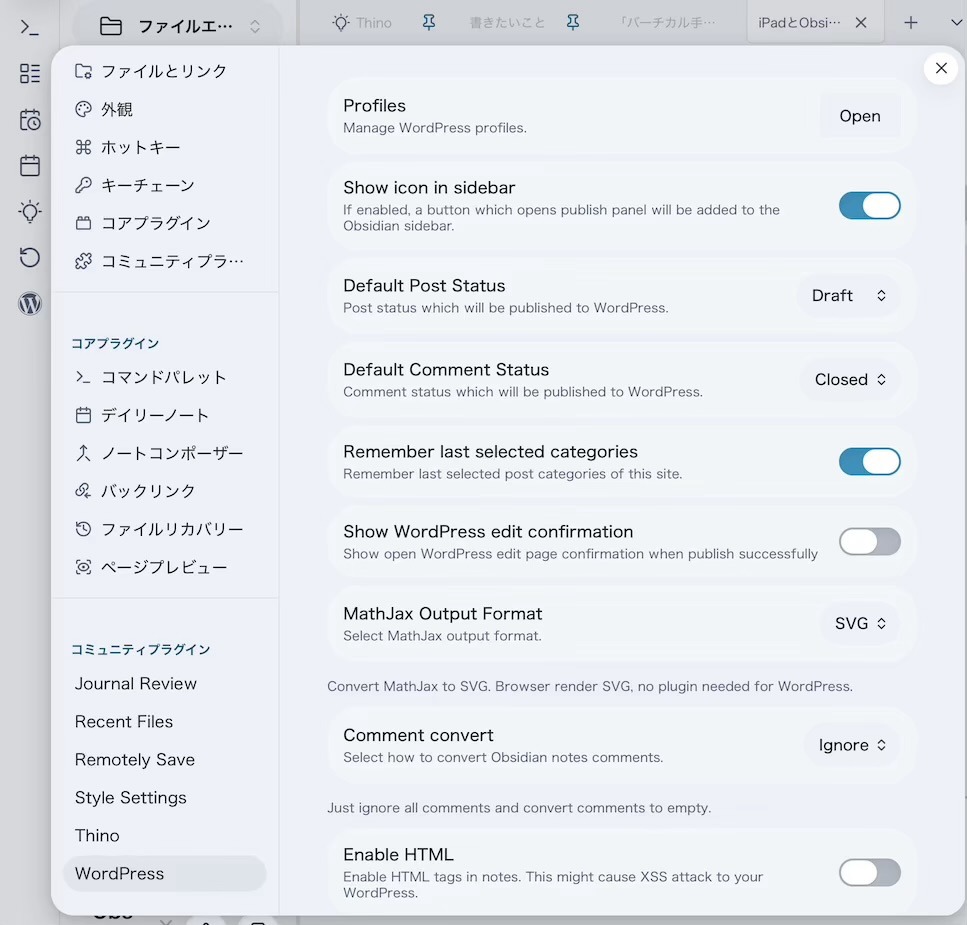Open the calendar-clock icon in ribbon
This screenshot has width=967, height=925.
coord(30,120)
